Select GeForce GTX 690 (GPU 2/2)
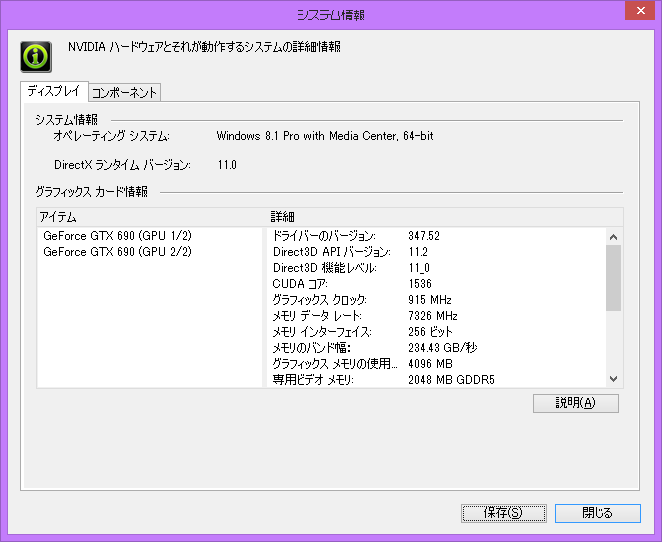 point(117,252)
